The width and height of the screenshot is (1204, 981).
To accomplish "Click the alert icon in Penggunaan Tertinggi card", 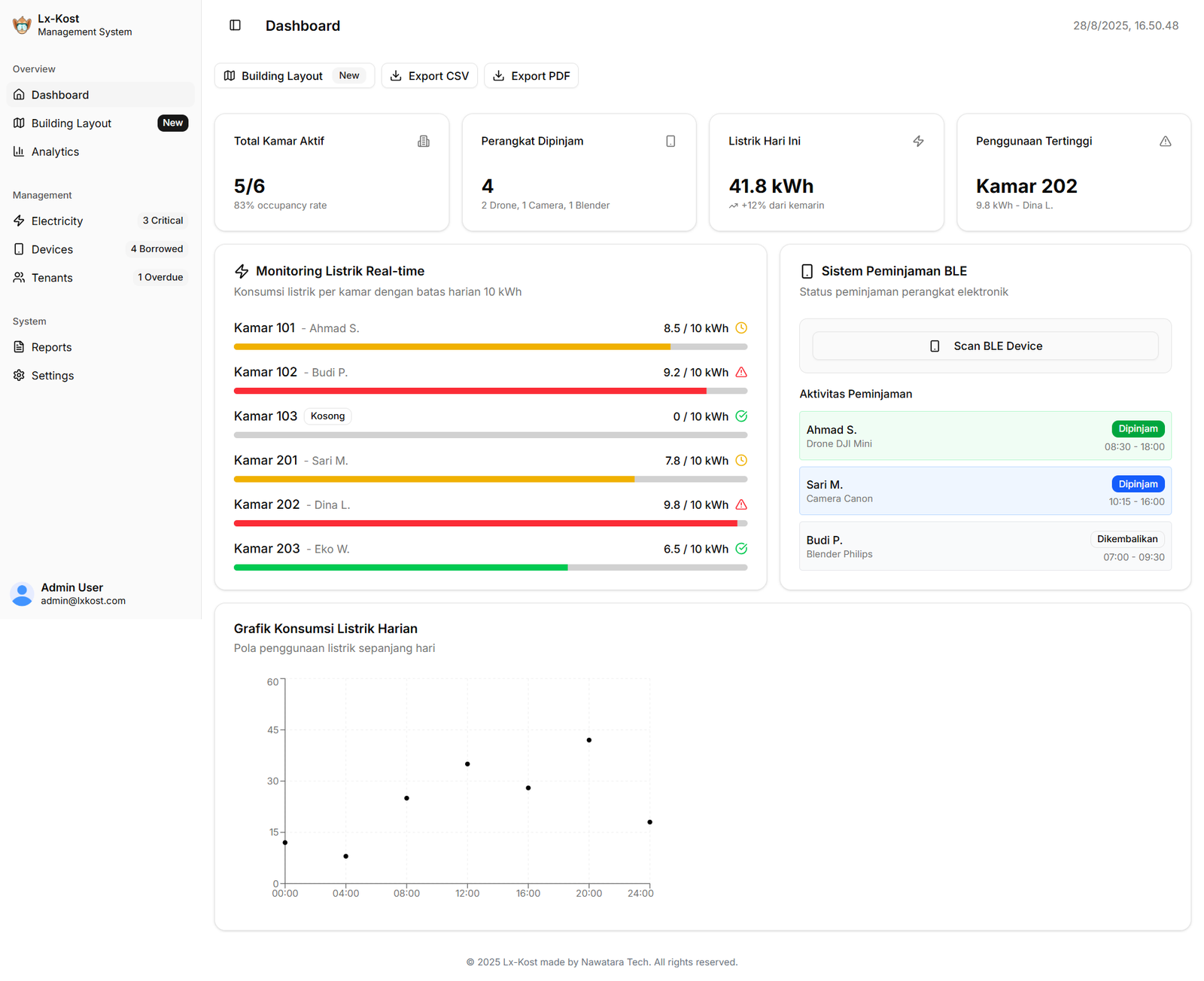I will pyautogui.click(x=1165, y=142).
